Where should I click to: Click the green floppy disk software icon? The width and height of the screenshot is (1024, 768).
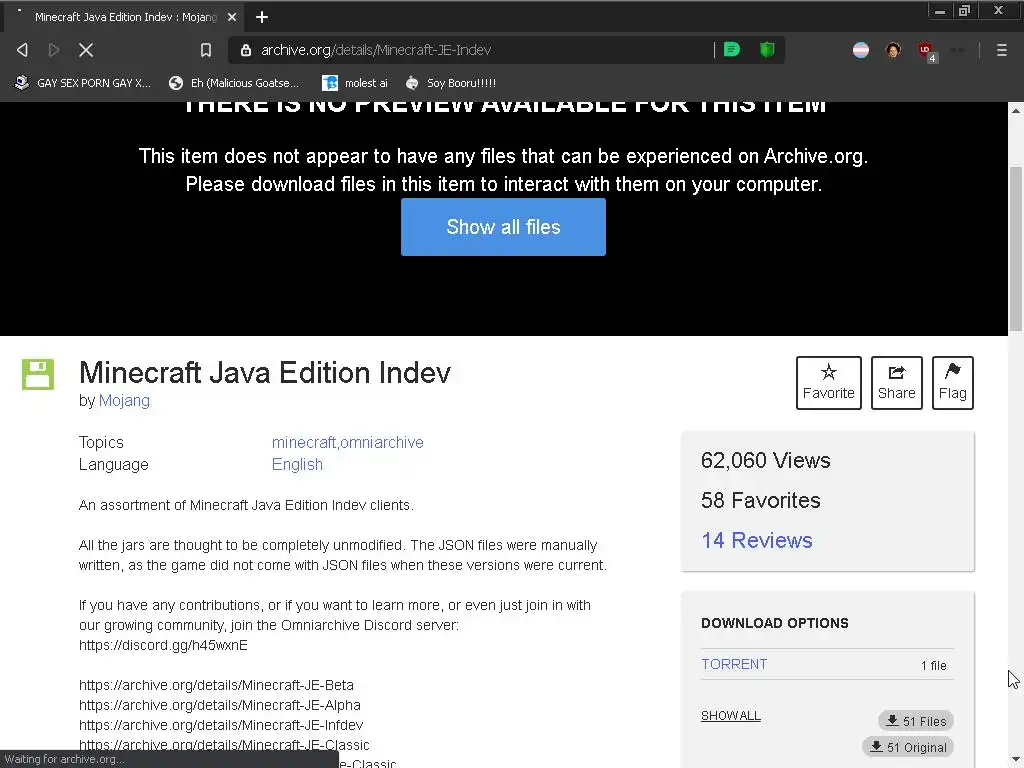click(38, 374)
